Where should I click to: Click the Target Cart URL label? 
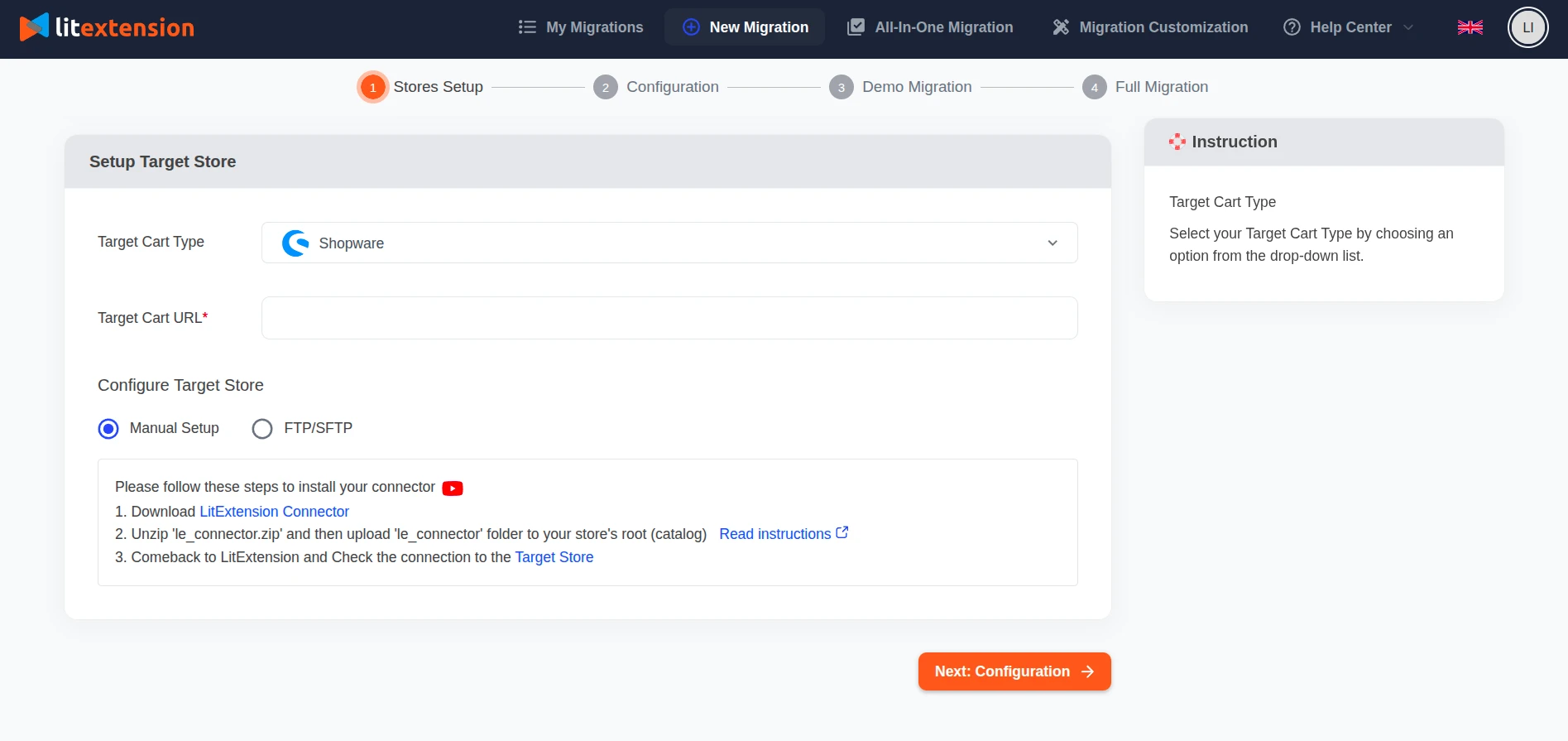click(x=152, y=318)
